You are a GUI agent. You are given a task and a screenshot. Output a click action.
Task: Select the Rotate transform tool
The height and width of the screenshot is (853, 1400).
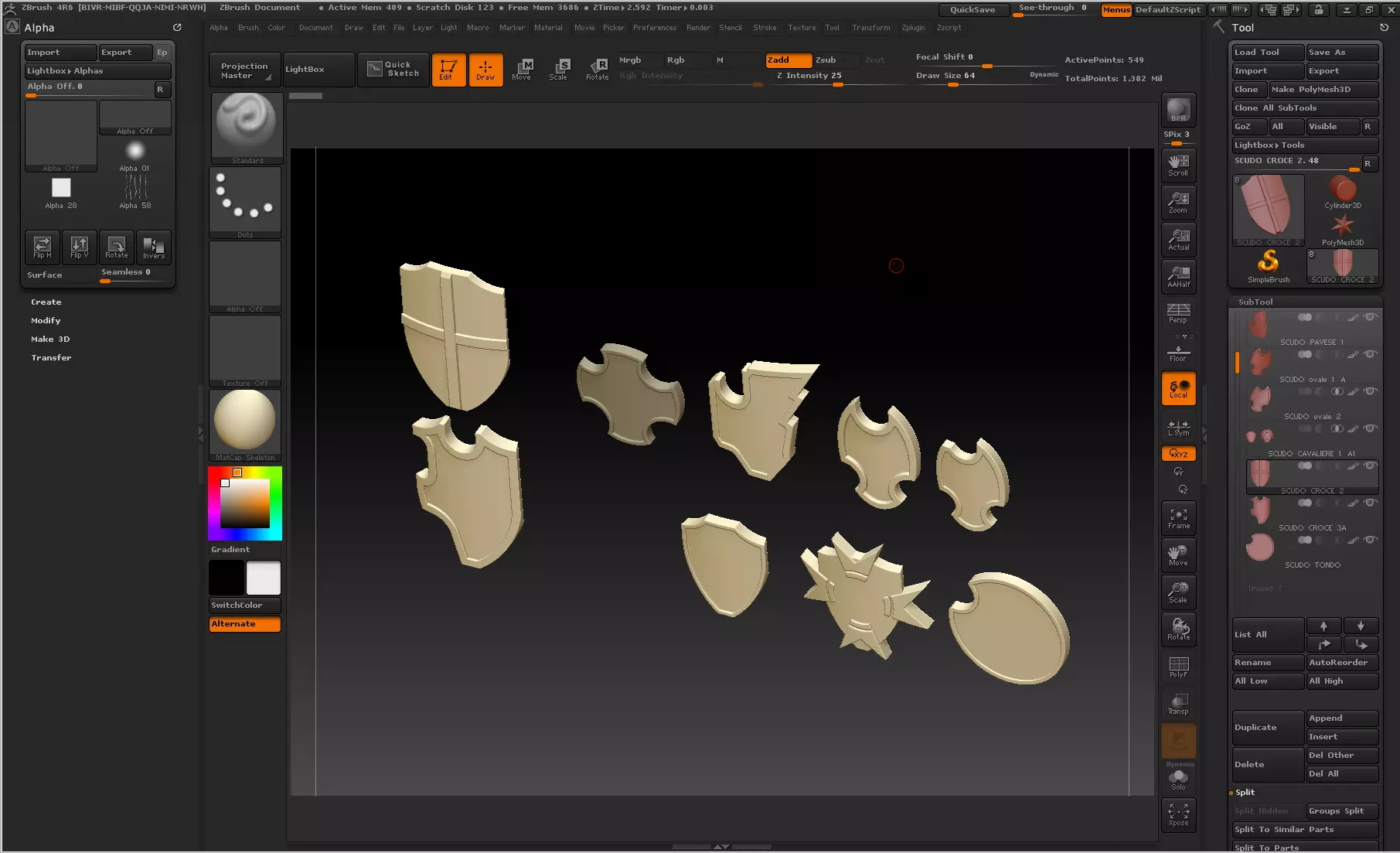(x=597, y=70)
